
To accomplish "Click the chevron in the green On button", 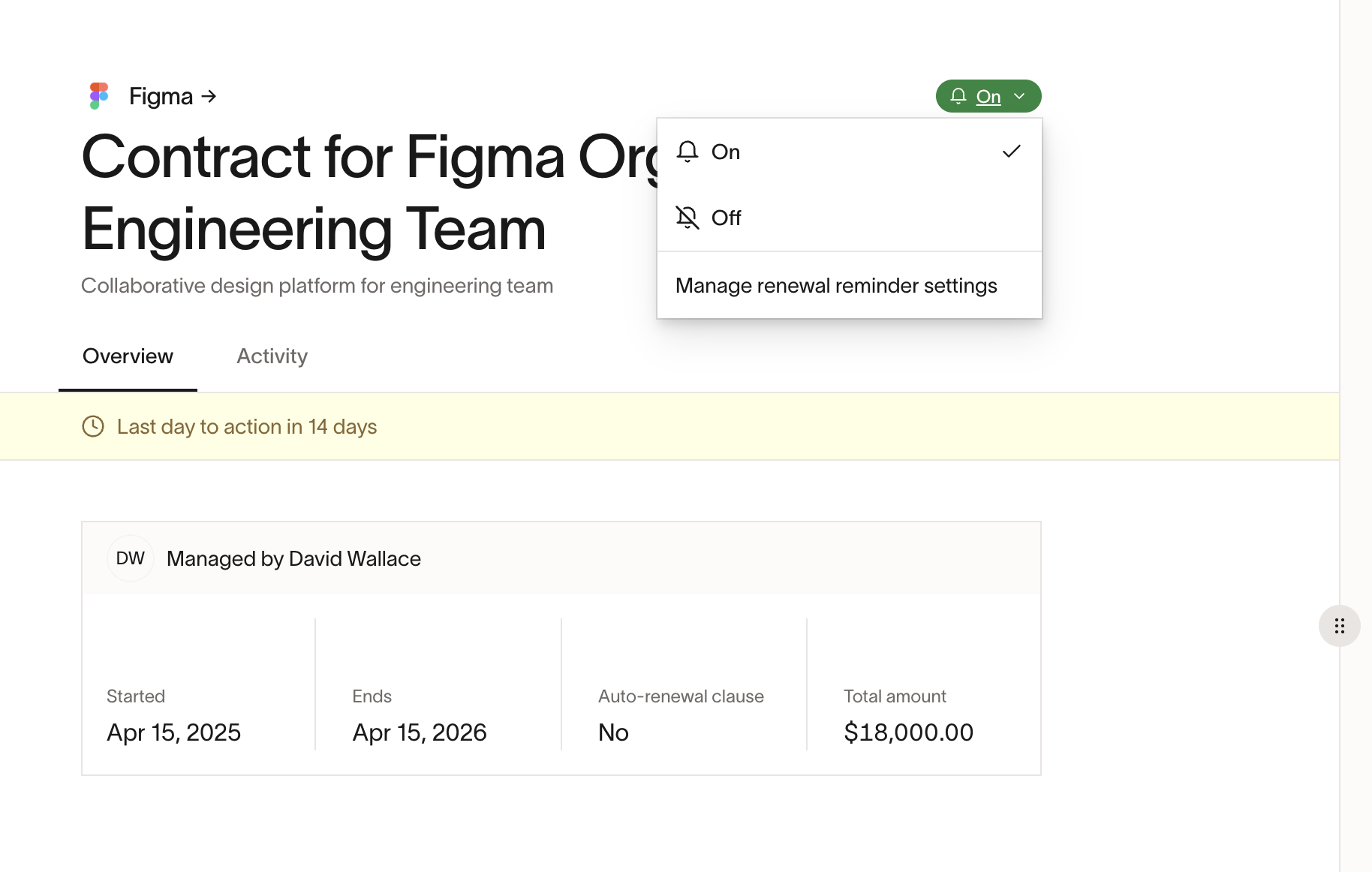I will click(1019, 96).
